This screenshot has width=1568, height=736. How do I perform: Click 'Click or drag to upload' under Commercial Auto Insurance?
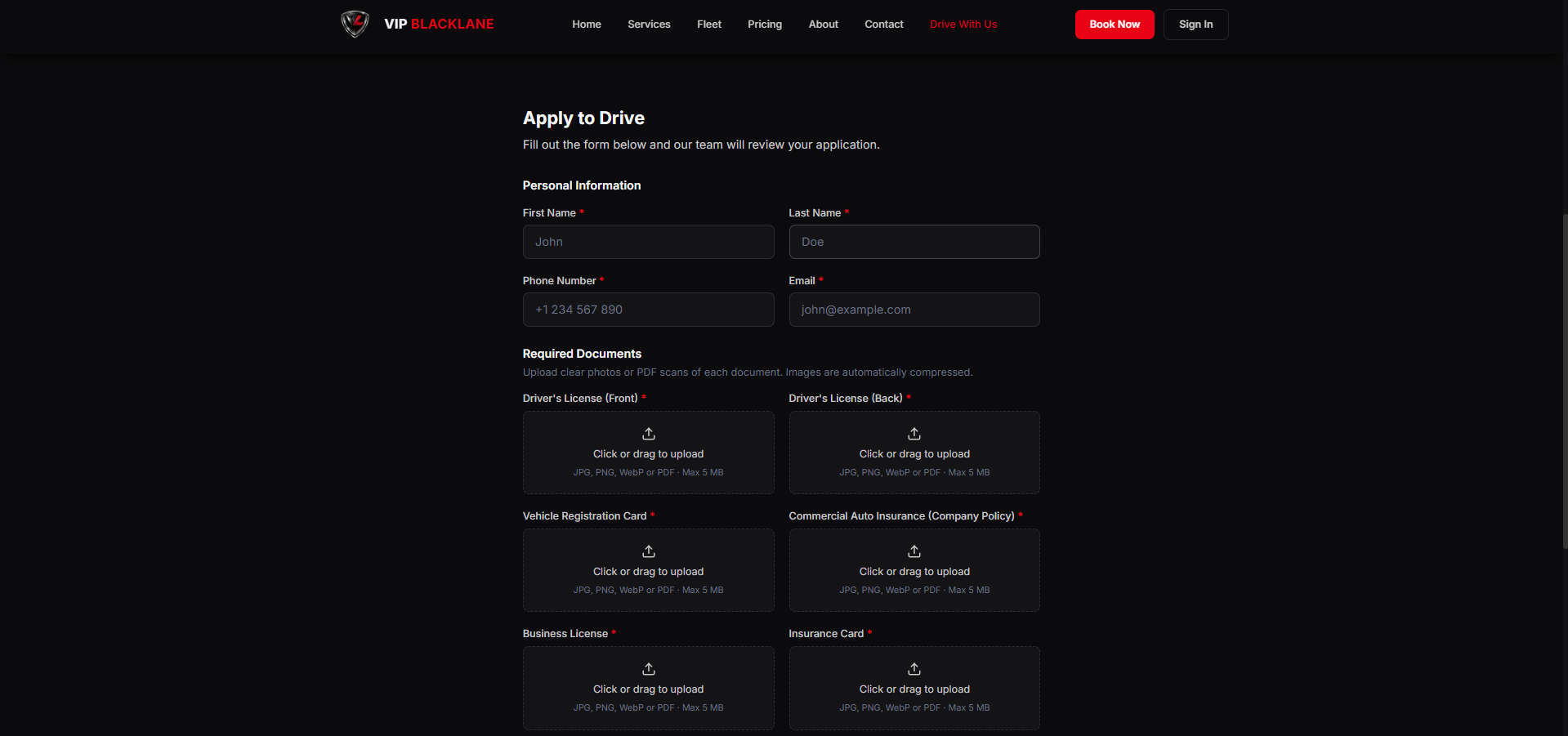pyautogui.click(x=914, y=572)
